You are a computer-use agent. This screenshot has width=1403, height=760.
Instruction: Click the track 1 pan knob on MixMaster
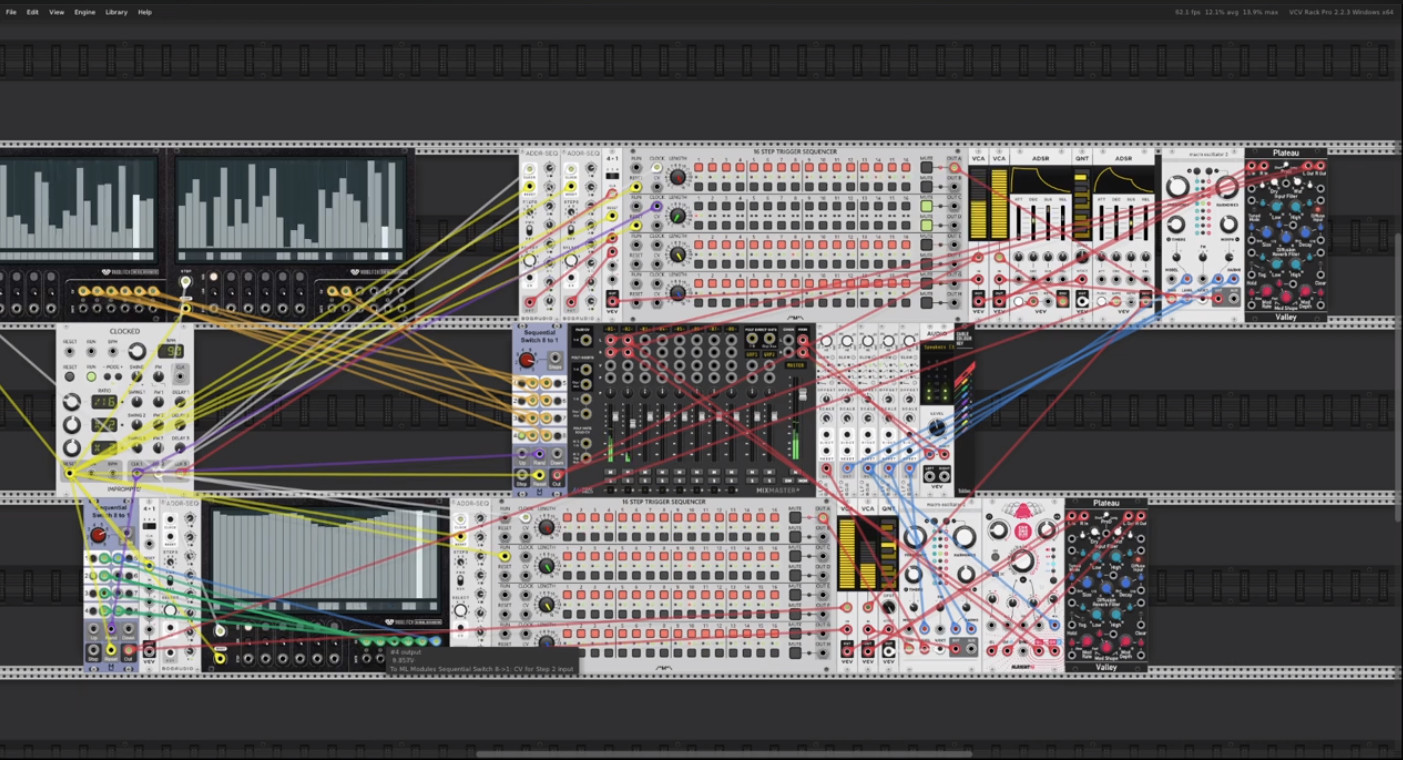click(610, 393)
